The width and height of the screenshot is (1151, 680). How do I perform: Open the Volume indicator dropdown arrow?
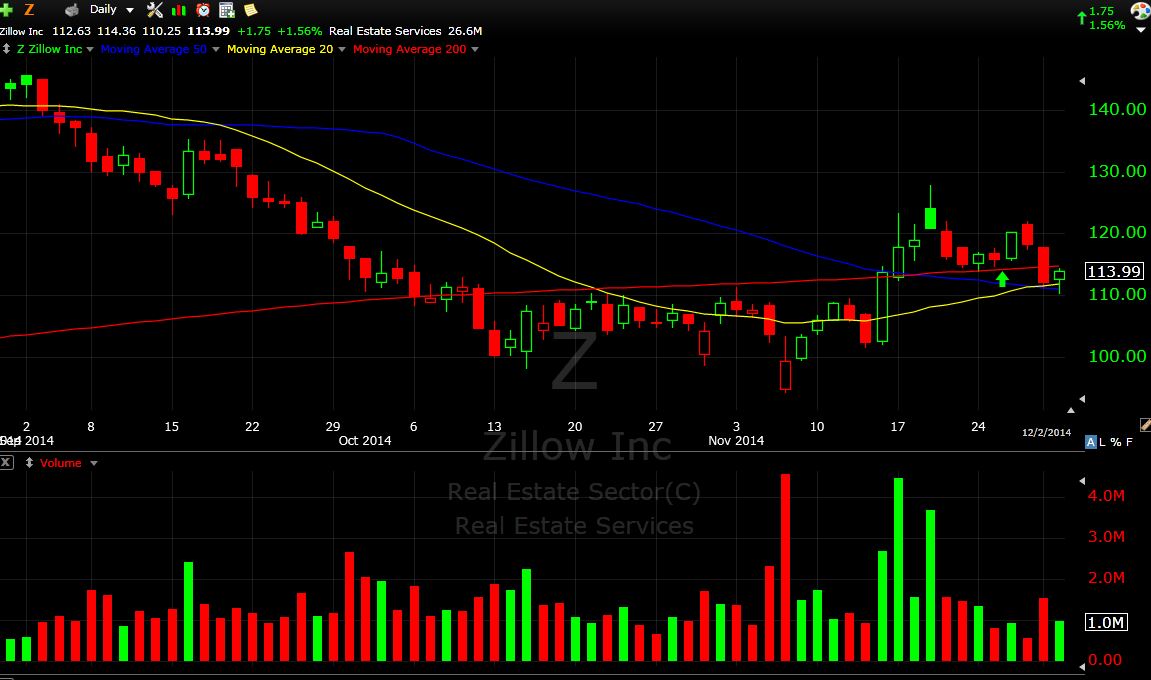[x=93, y=463]
